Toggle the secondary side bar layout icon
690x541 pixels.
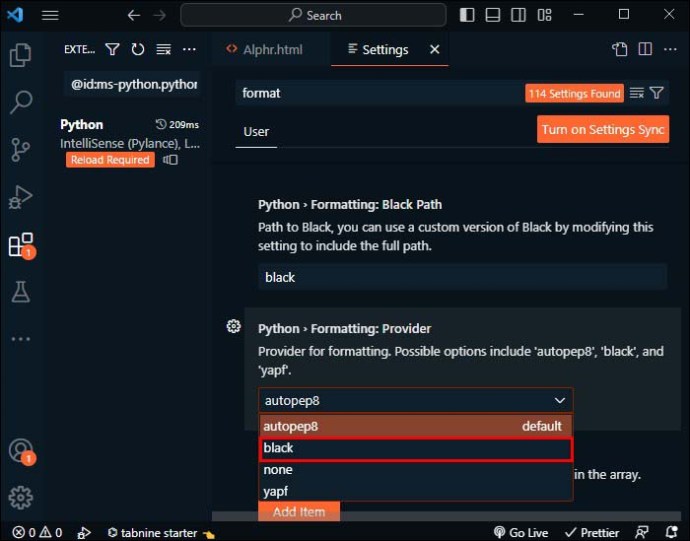point(518,15)
